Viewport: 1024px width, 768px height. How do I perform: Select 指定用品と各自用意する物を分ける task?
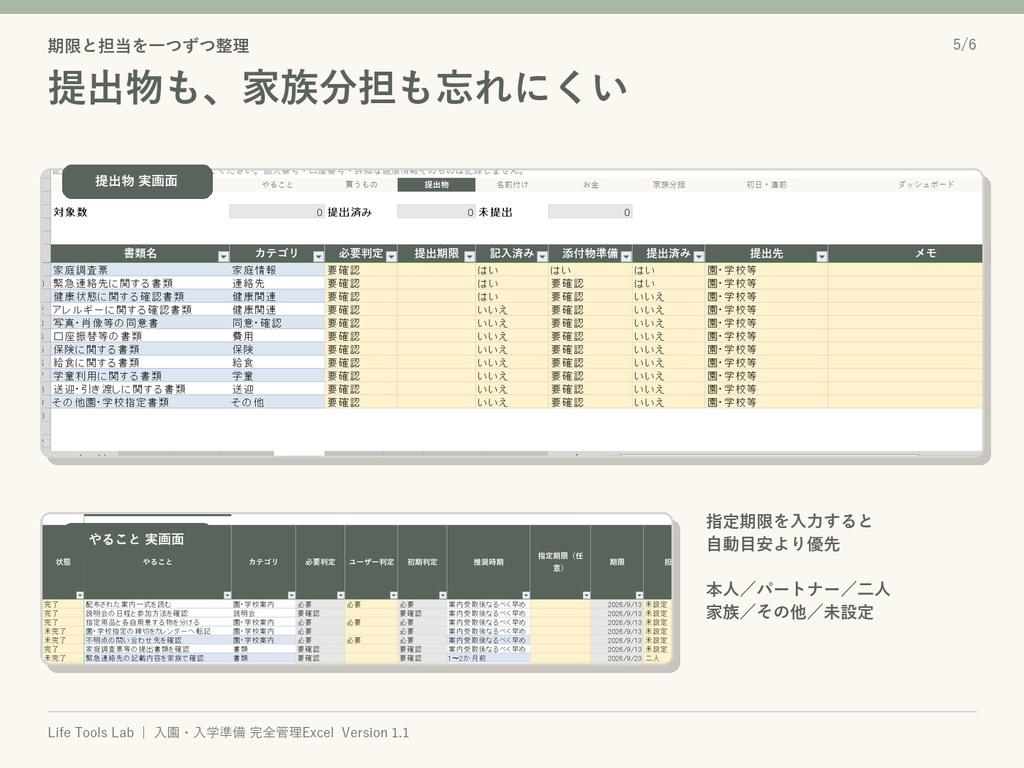(157, 622)
